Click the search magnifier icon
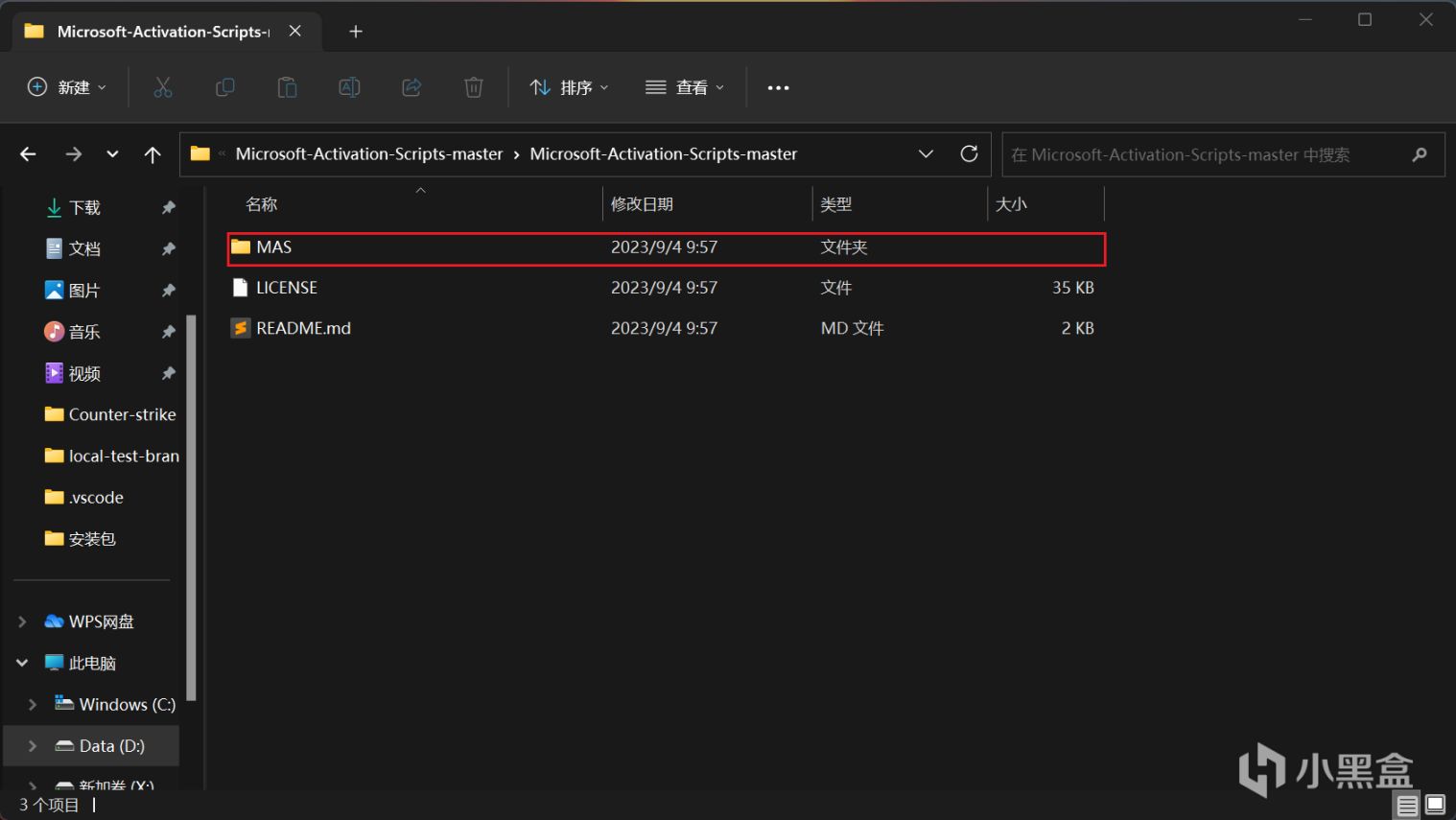Image resolution: width=1456 pixels, height=820 pixels. [x=1420, y=154]
